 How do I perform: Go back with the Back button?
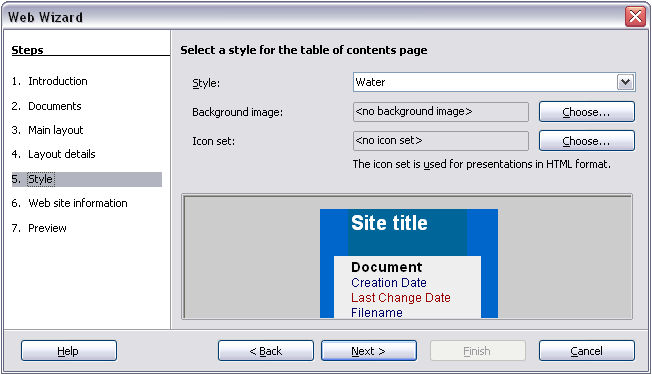pyautogui.click(x=266, y=351)
